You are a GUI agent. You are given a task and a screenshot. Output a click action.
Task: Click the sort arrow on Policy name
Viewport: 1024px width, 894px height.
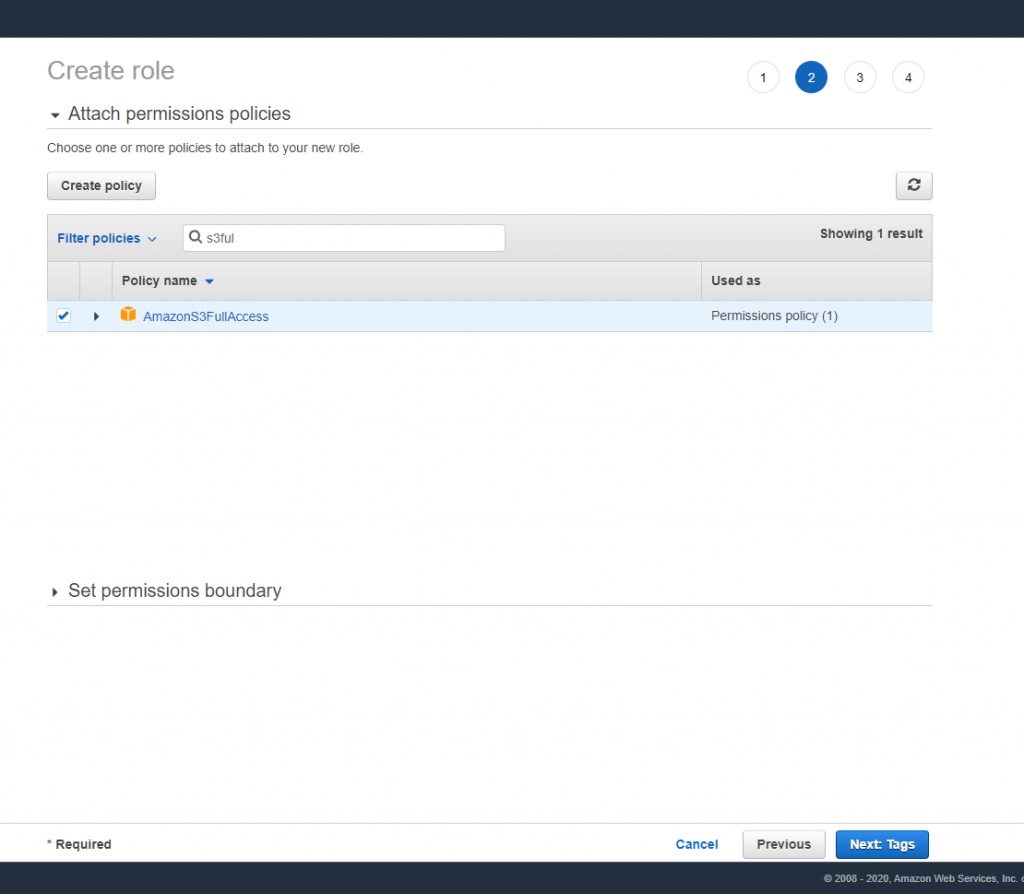pos(209,281)
